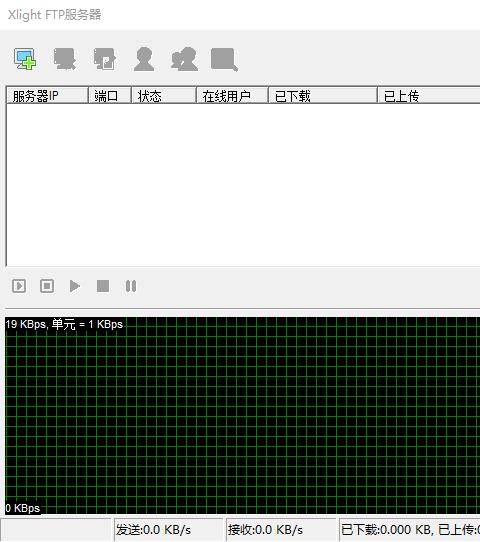
Task: Click the 19 KBps graph scale label
Action: pos(64,324)
